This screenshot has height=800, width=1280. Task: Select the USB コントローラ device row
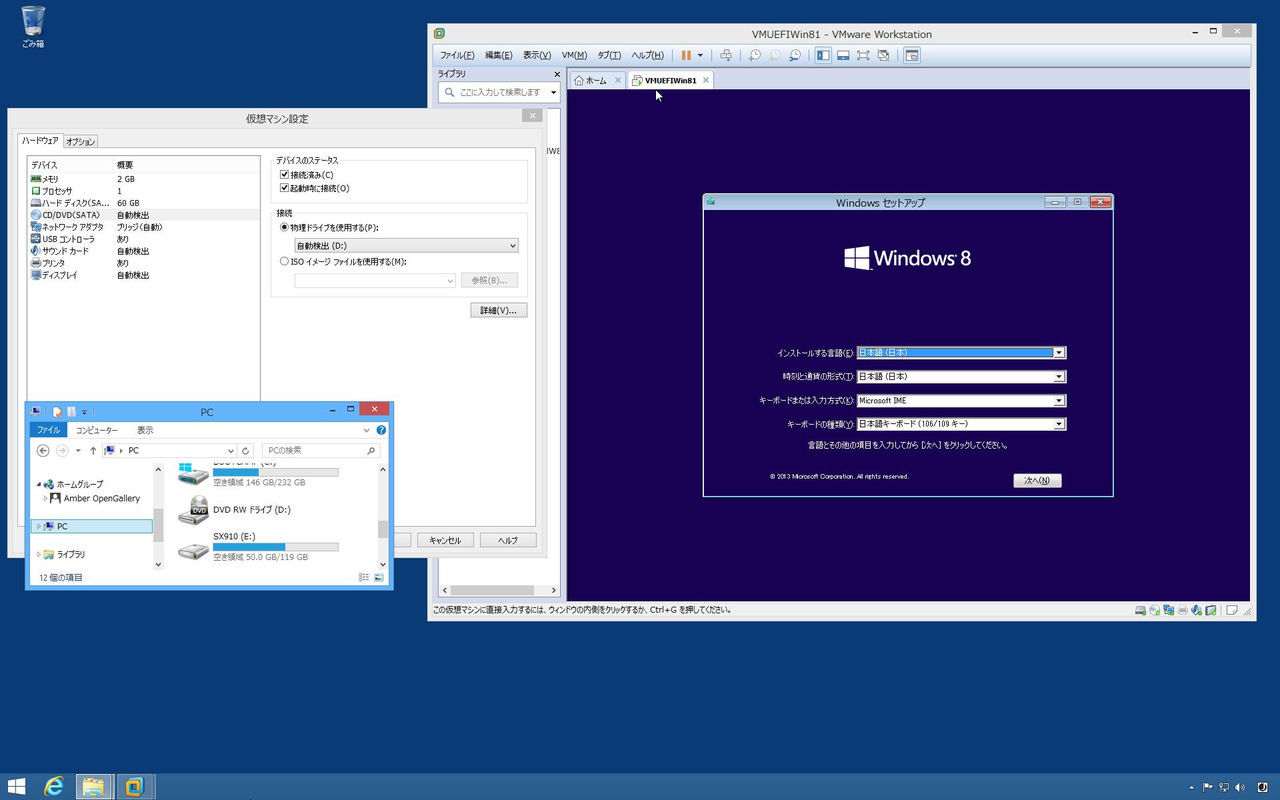tap(144, 239)
